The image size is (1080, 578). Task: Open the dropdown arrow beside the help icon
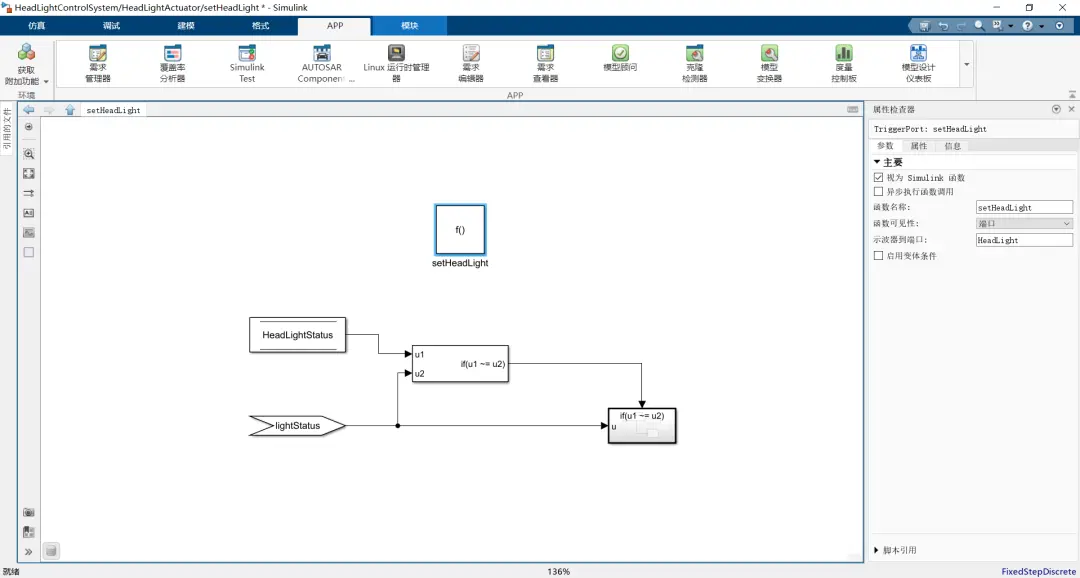[x=1041, y=26]
